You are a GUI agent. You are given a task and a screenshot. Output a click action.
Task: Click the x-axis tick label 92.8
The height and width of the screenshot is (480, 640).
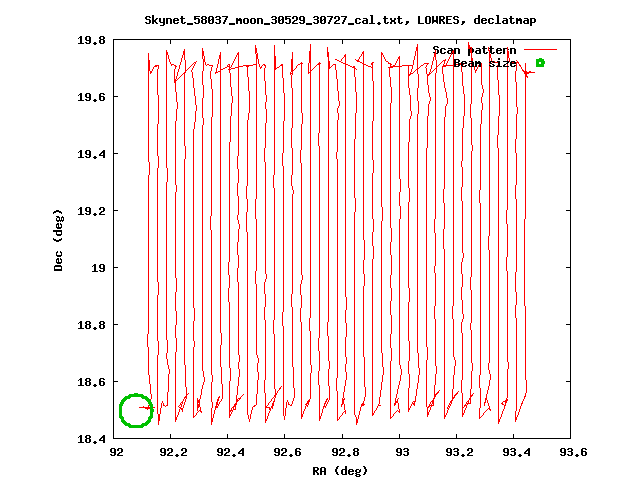(x=345, y=452)
